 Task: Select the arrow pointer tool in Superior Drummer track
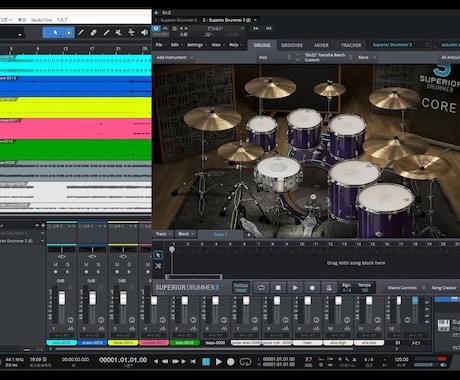click(158, 255)
